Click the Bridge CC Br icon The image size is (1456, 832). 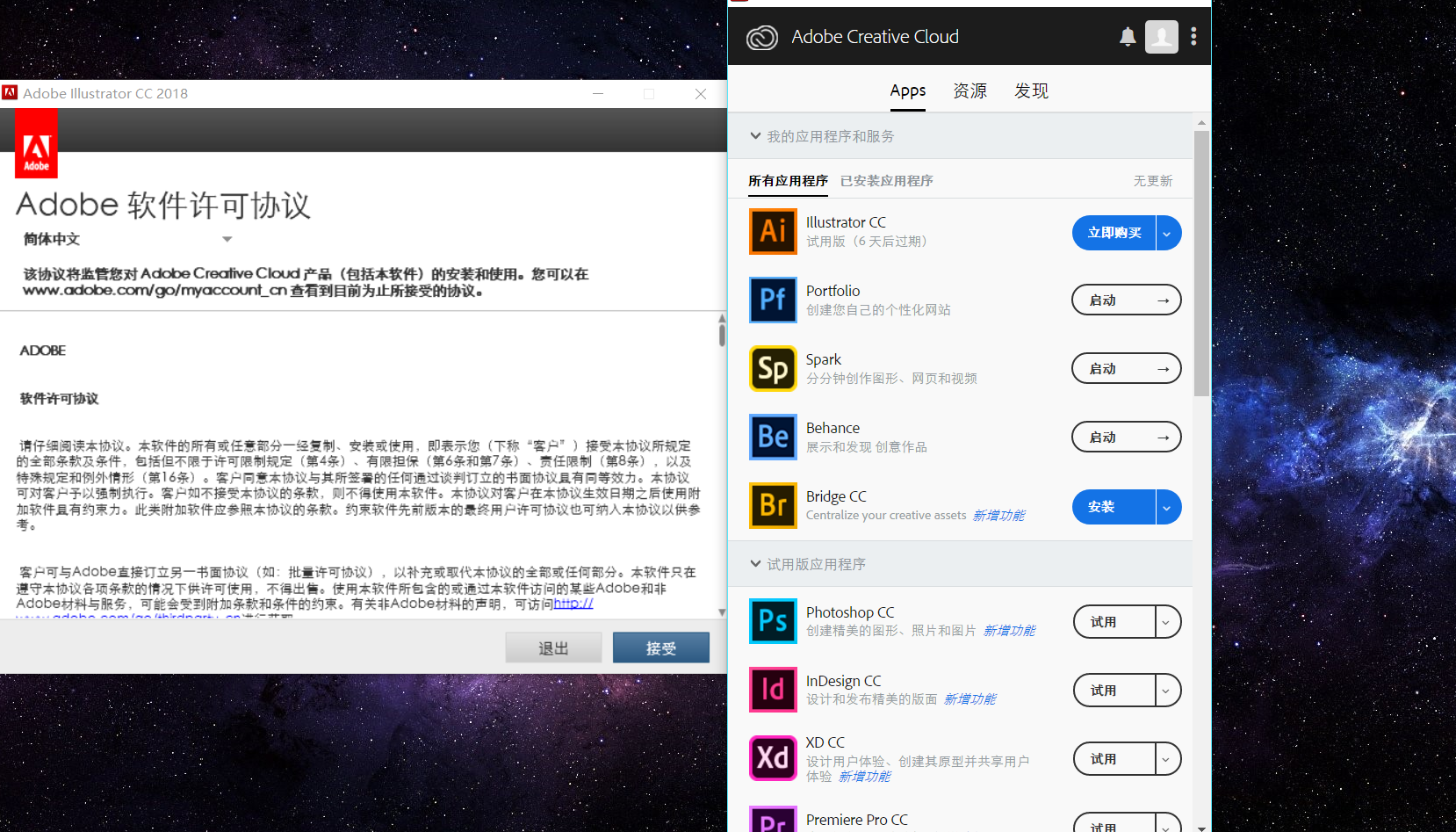point(773,505)
